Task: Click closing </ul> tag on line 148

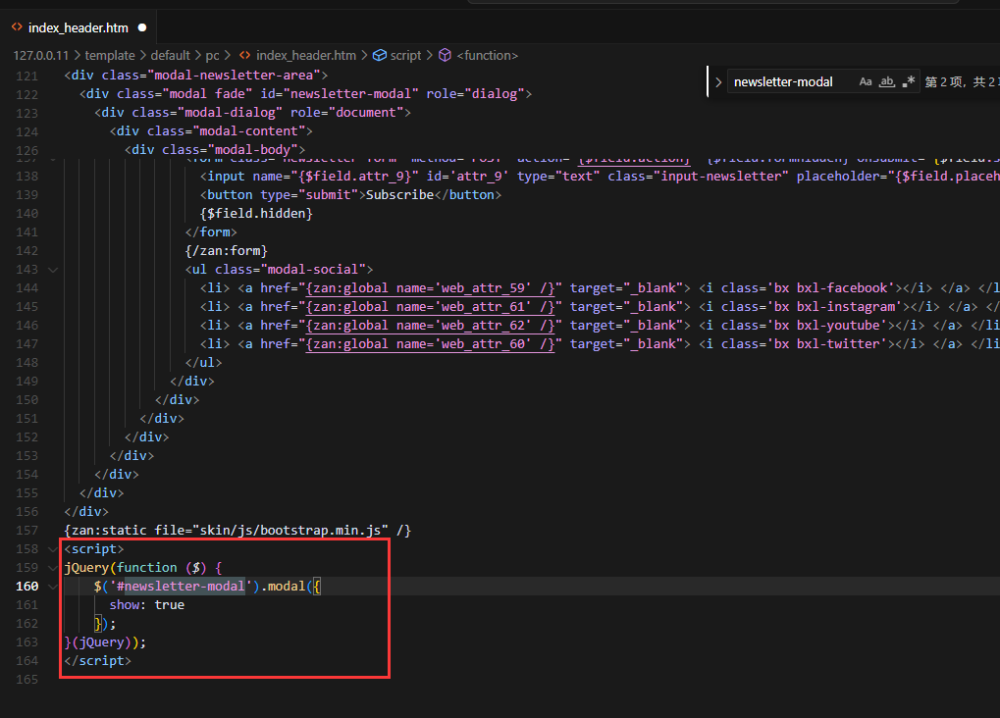Action: tap(203, 362)
